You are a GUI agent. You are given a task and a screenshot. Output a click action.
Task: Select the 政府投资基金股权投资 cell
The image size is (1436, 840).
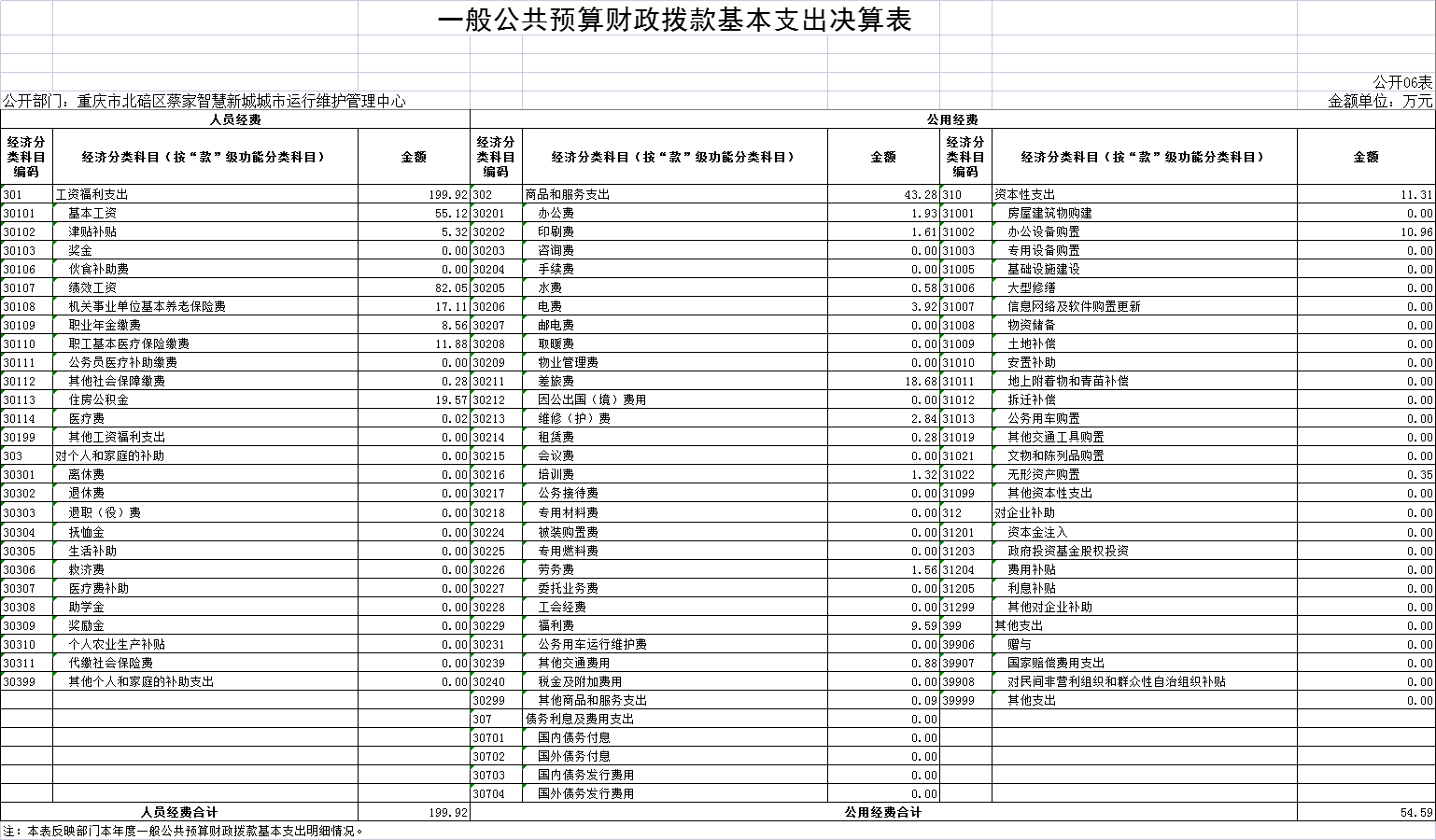(x=1145, y=551)
